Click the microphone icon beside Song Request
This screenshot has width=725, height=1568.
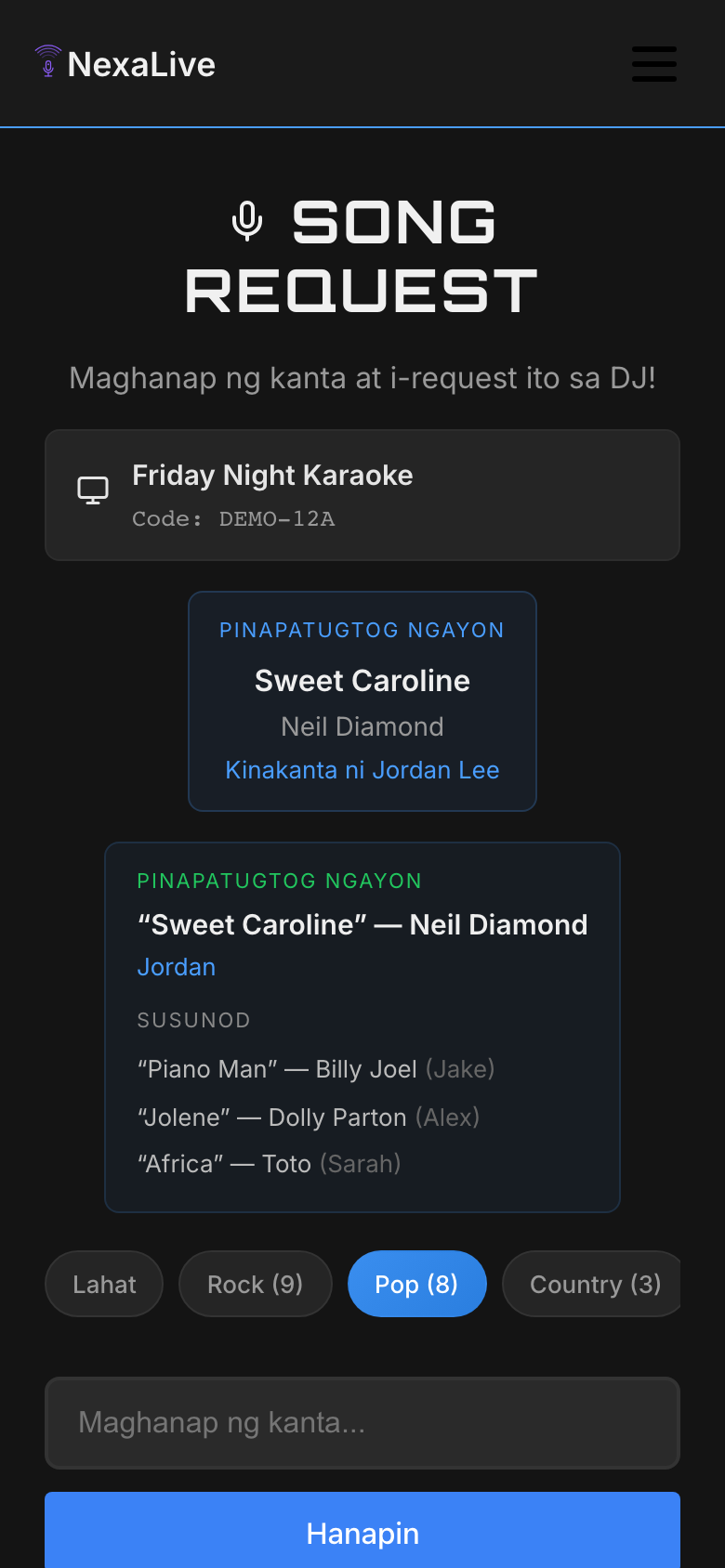coord(247,222)
